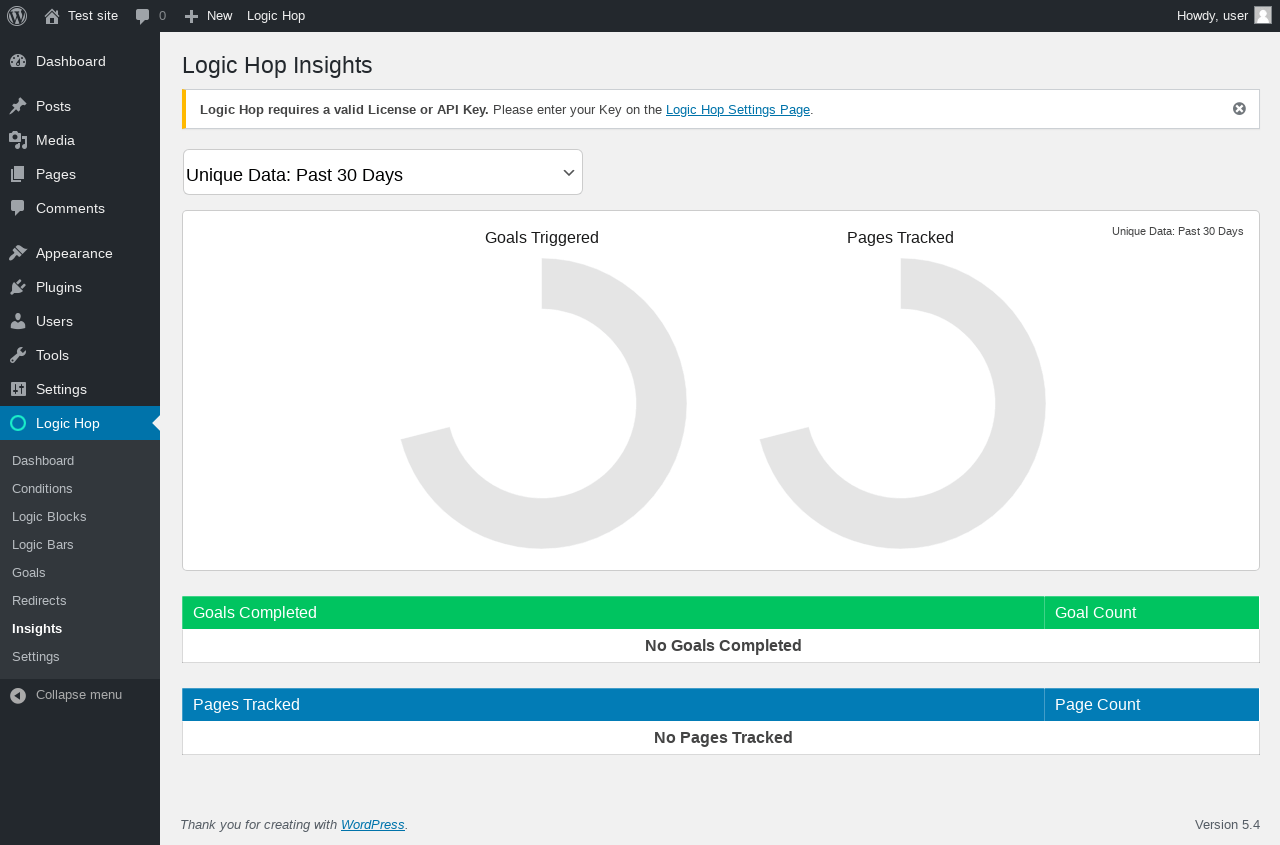Dismiss the license key notice

coord(1239,109)
